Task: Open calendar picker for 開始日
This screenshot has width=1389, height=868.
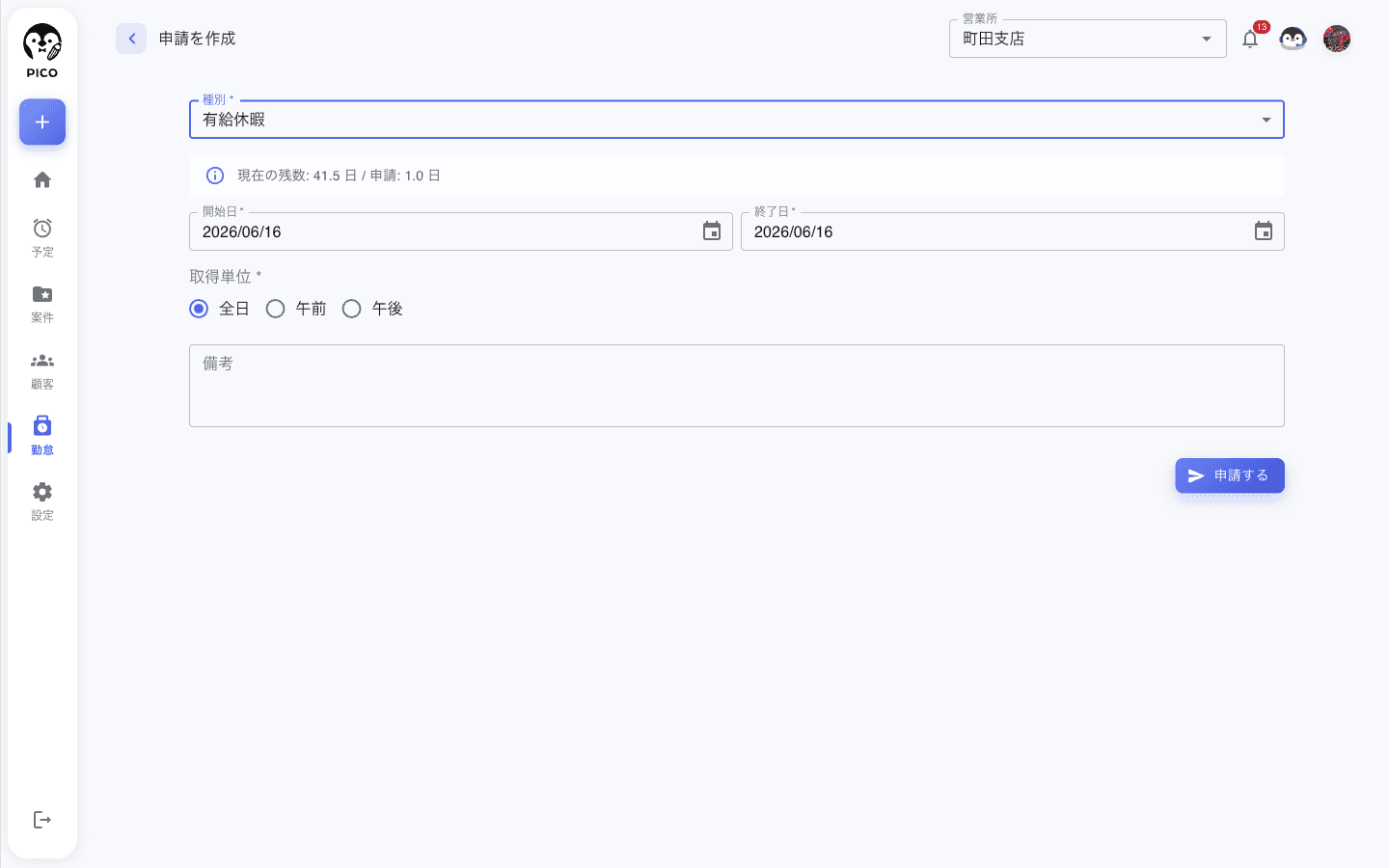Action: tap(712, 231)
